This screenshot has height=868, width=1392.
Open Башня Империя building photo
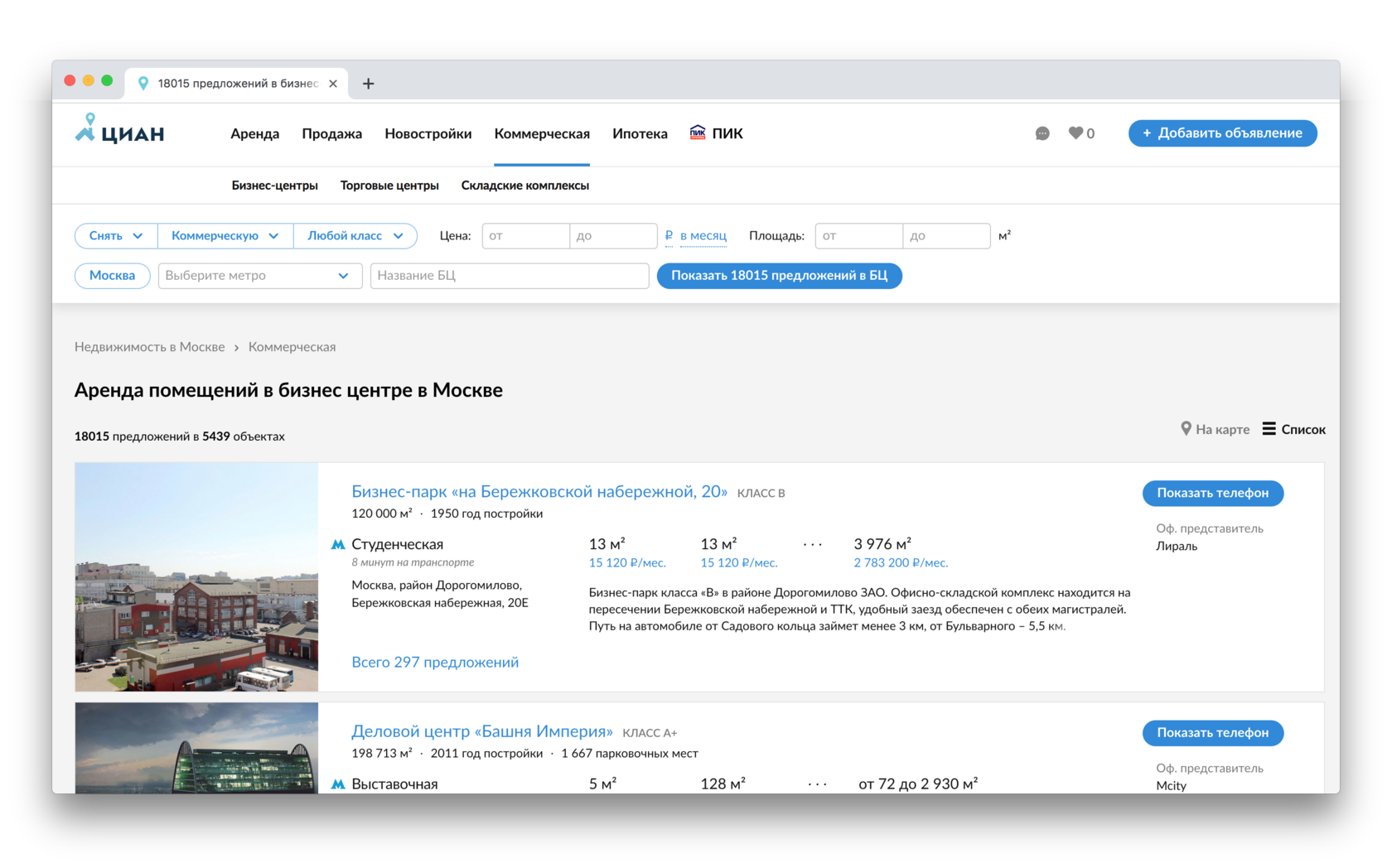[196, 748]
